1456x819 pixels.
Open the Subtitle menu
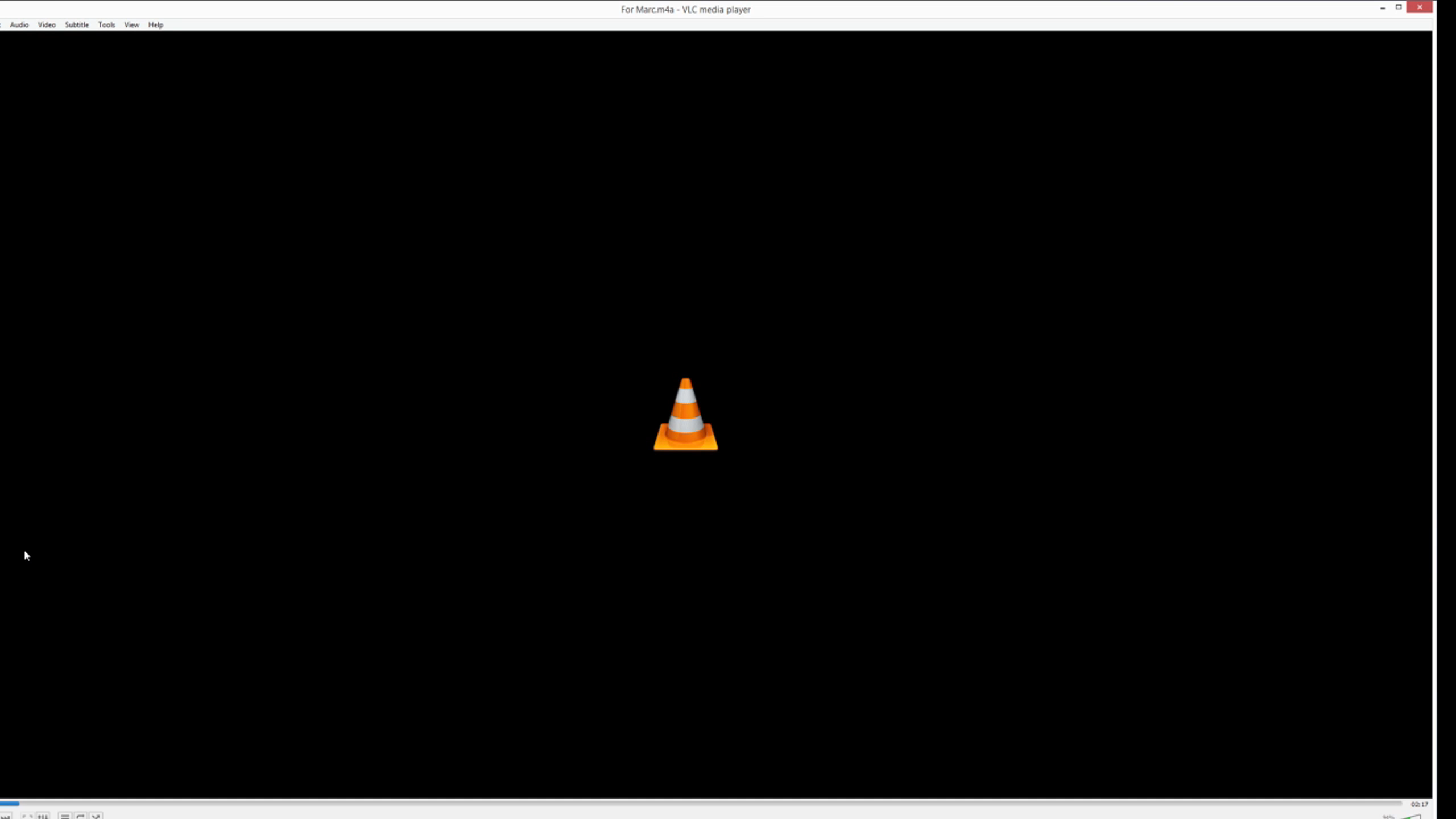coord(77,24)
